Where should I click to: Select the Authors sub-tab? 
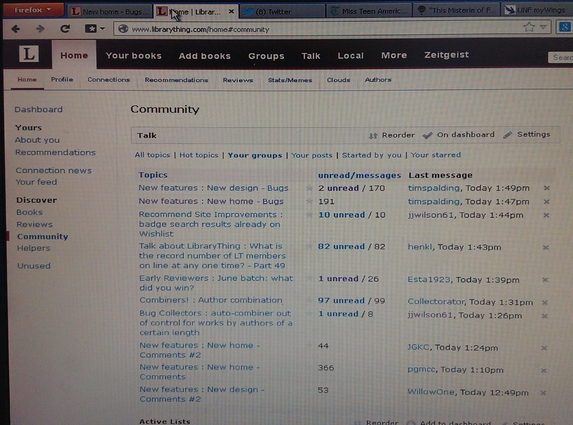pyautogui.click(x=378, y=80)
